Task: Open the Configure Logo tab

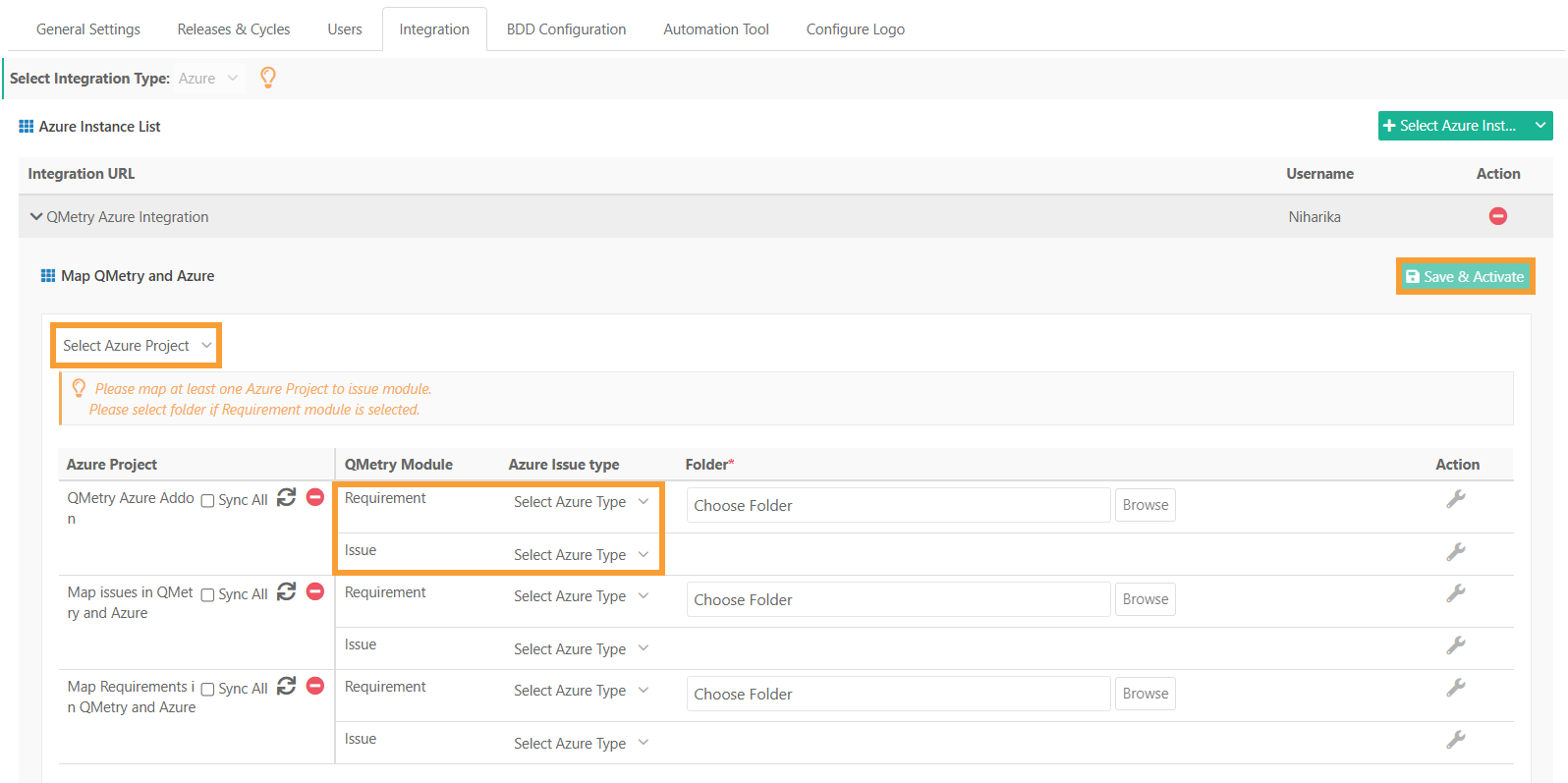Action: tap(856, 29)
